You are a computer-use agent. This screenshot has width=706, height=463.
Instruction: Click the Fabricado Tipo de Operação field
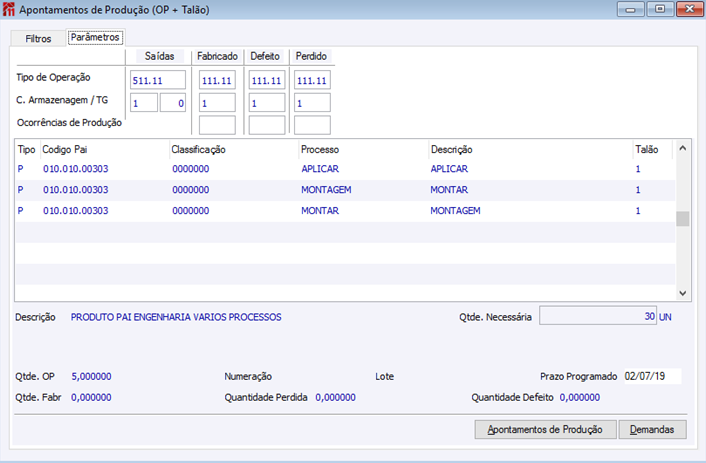[217, 80]
